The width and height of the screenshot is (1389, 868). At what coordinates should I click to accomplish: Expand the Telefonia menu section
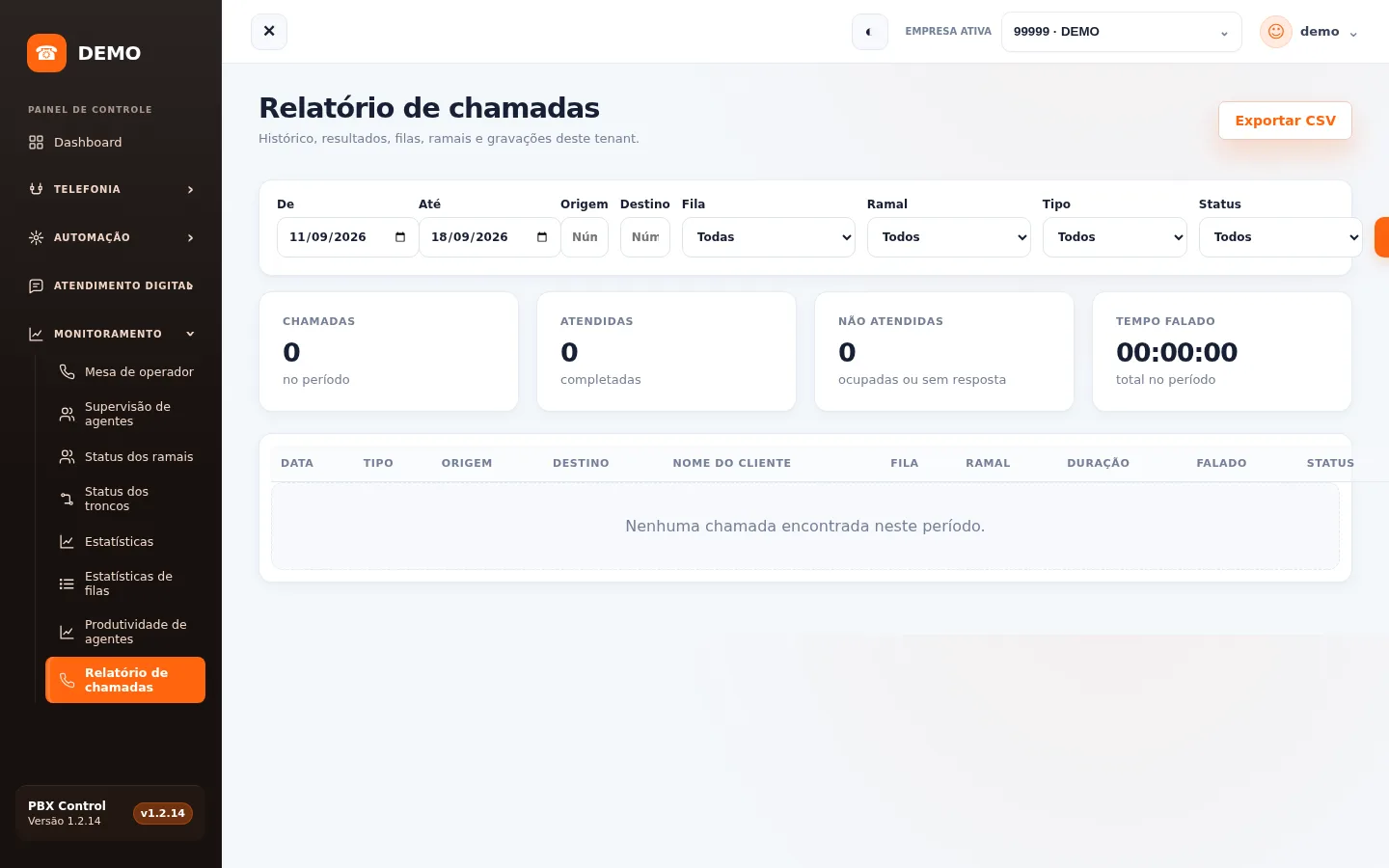pos(111,189)
